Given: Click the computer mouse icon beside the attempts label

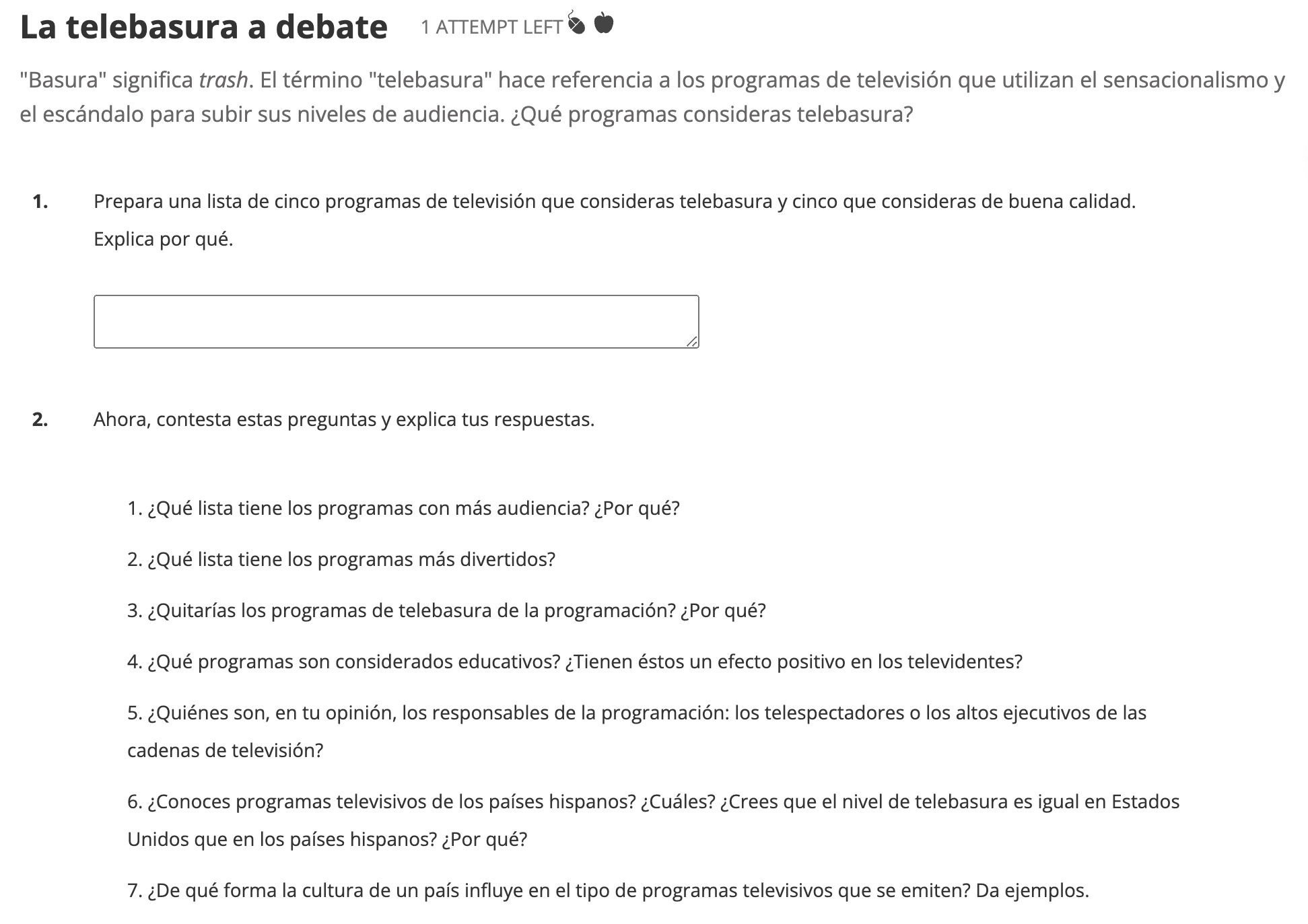Looking at the screenshot, I should [576, 24].
